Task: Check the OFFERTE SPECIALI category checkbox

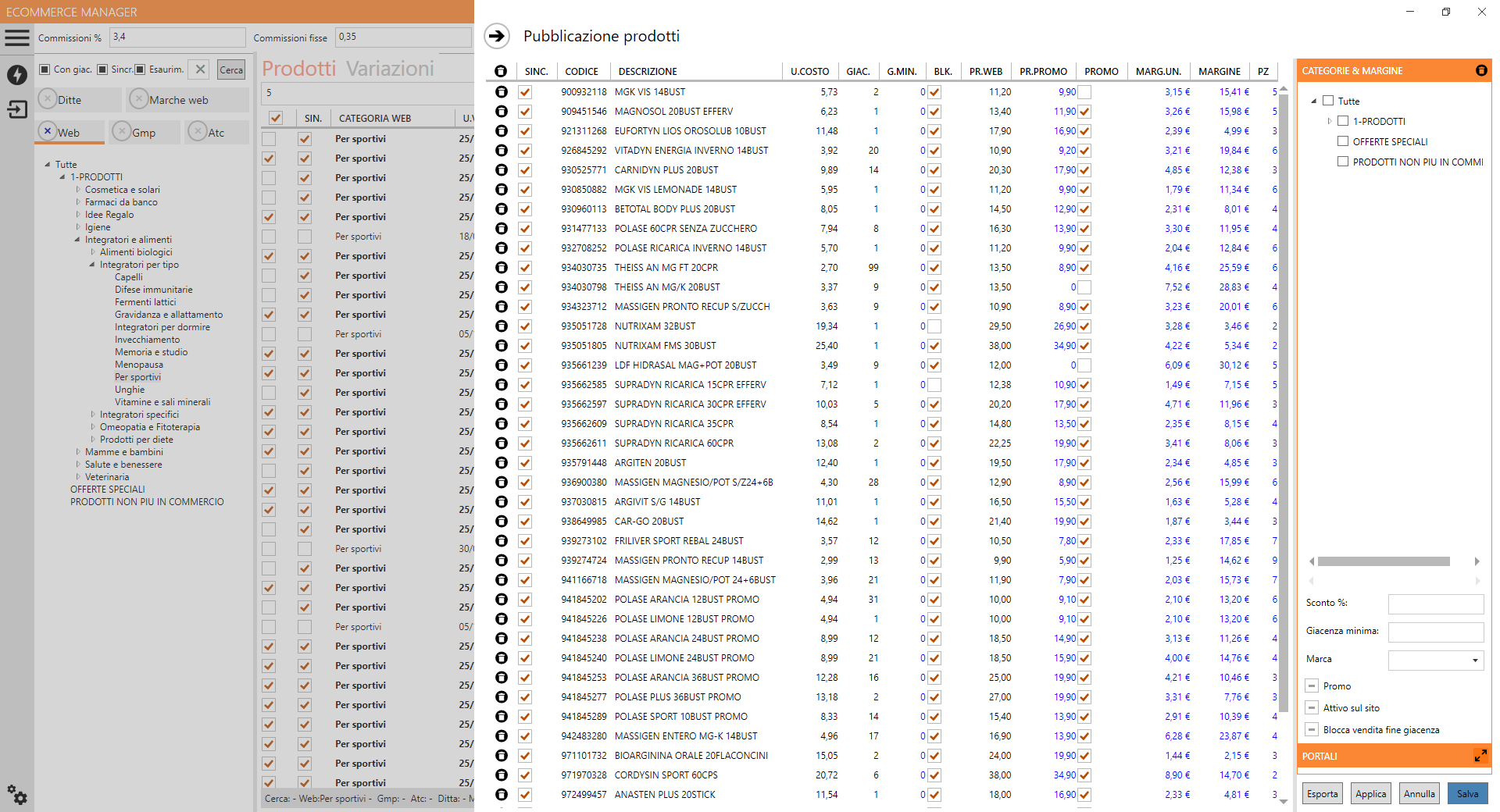Action: tap(1343, 141)
